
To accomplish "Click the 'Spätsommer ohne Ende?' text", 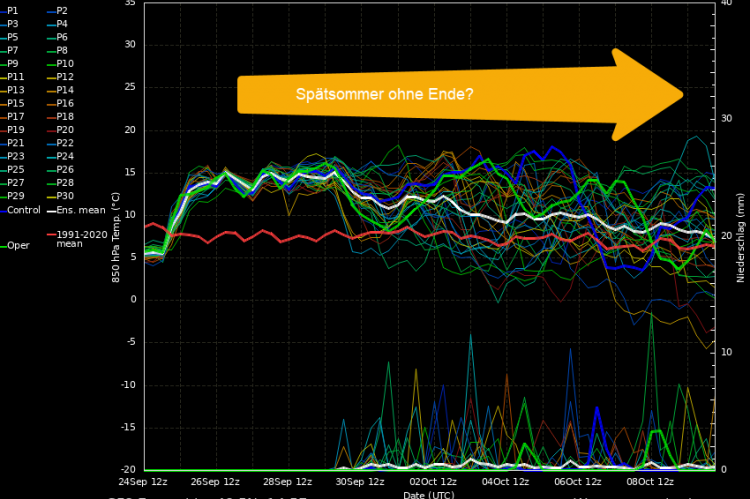I will [384, 95].
